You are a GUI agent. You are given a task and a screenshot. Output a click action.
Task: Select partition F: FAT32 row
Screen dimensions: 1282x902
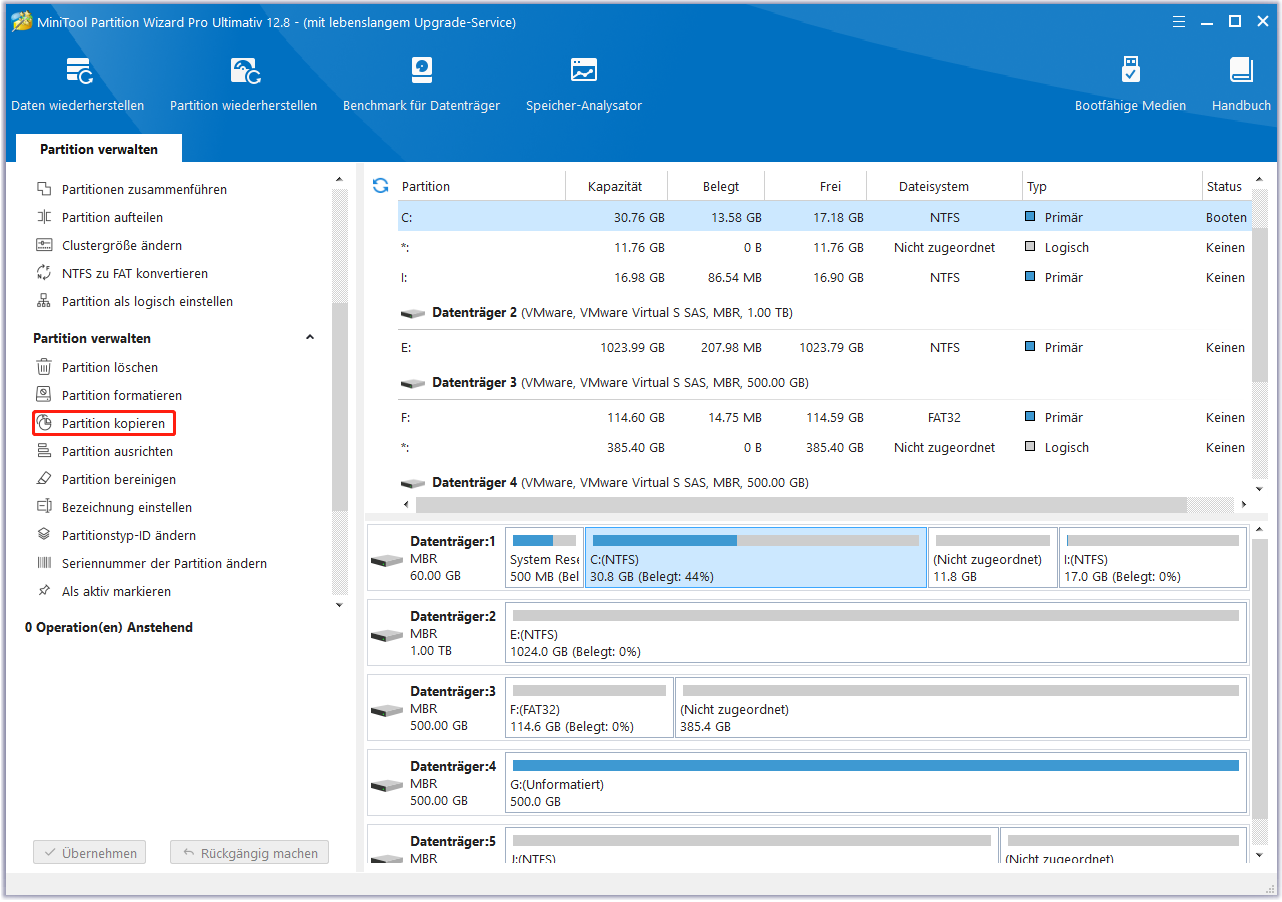[x=824, y=417]
